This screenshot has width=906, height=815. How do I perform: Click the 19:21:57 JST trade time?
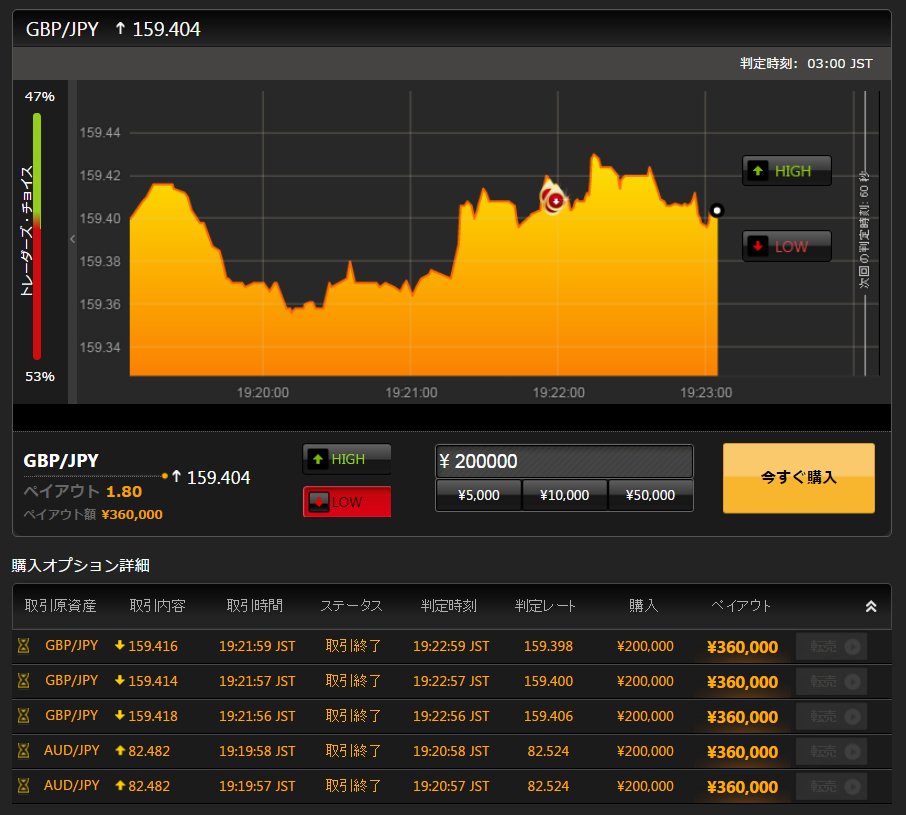pos(257,682)
